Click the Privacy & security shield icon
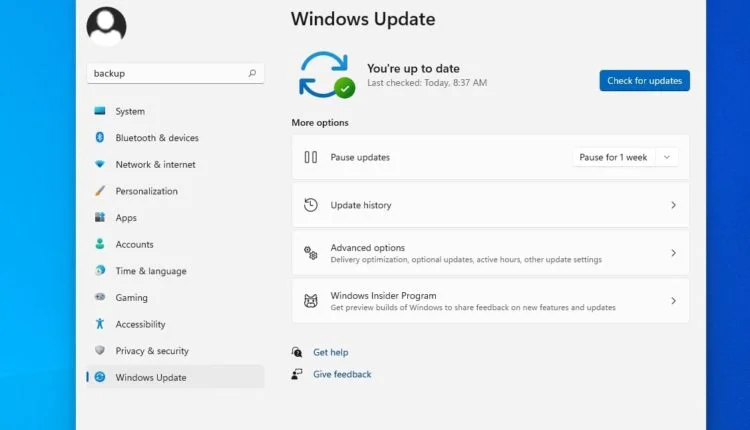 point(99,350)
